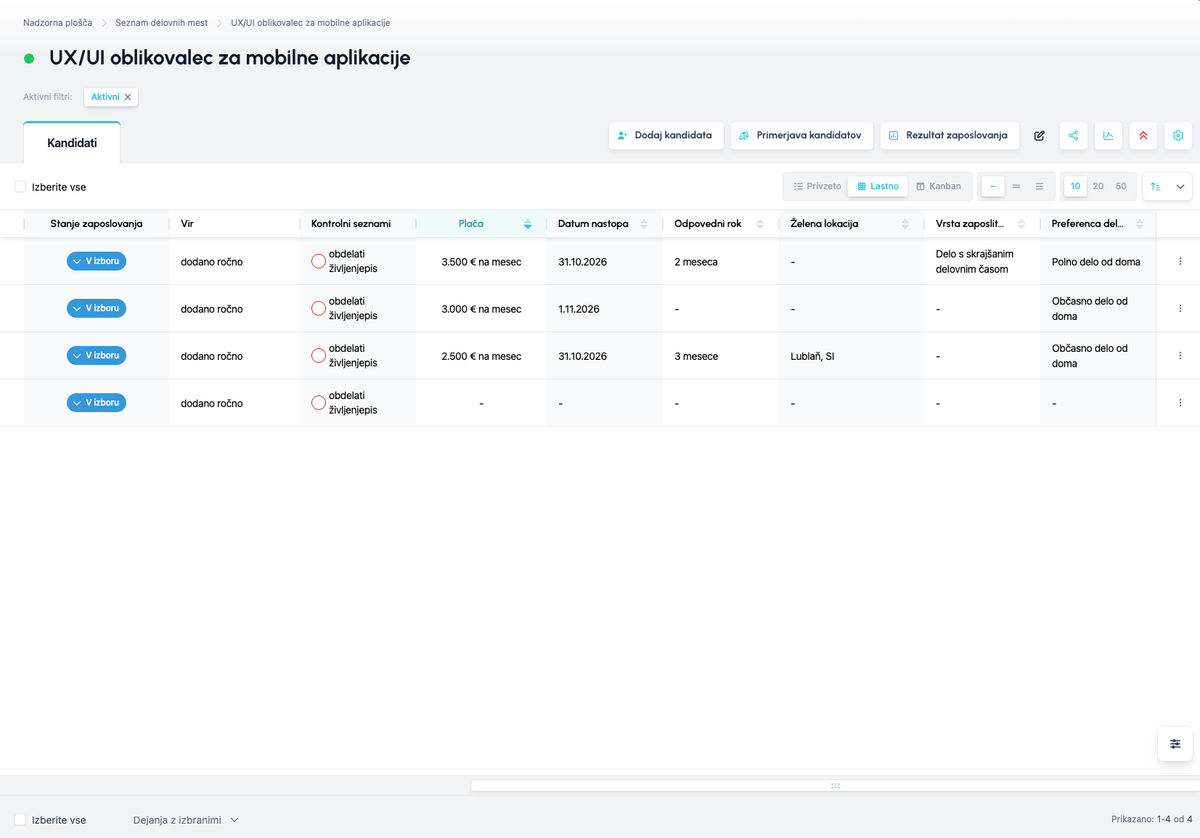
Task: Select compact row density icon
Action: (993, 187)
